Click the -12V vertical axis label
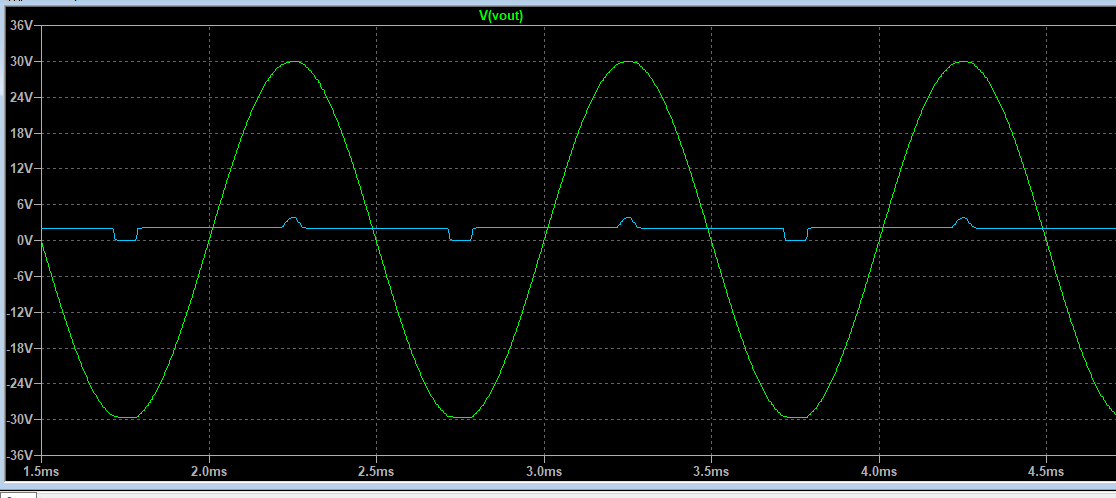The height and width of the screenshot is (498, 1116). coord(19,312)
